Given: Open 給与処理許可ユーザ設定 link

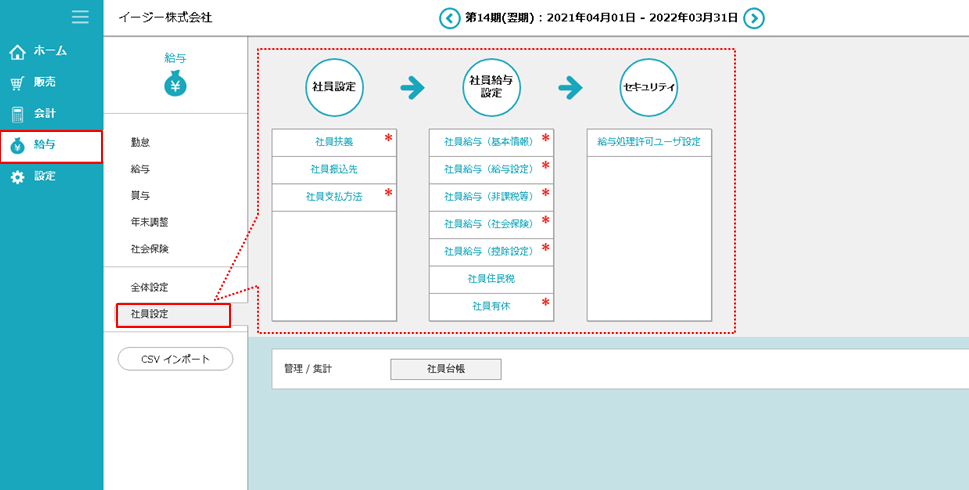Looking at the screenshot, I should (648, 142).
